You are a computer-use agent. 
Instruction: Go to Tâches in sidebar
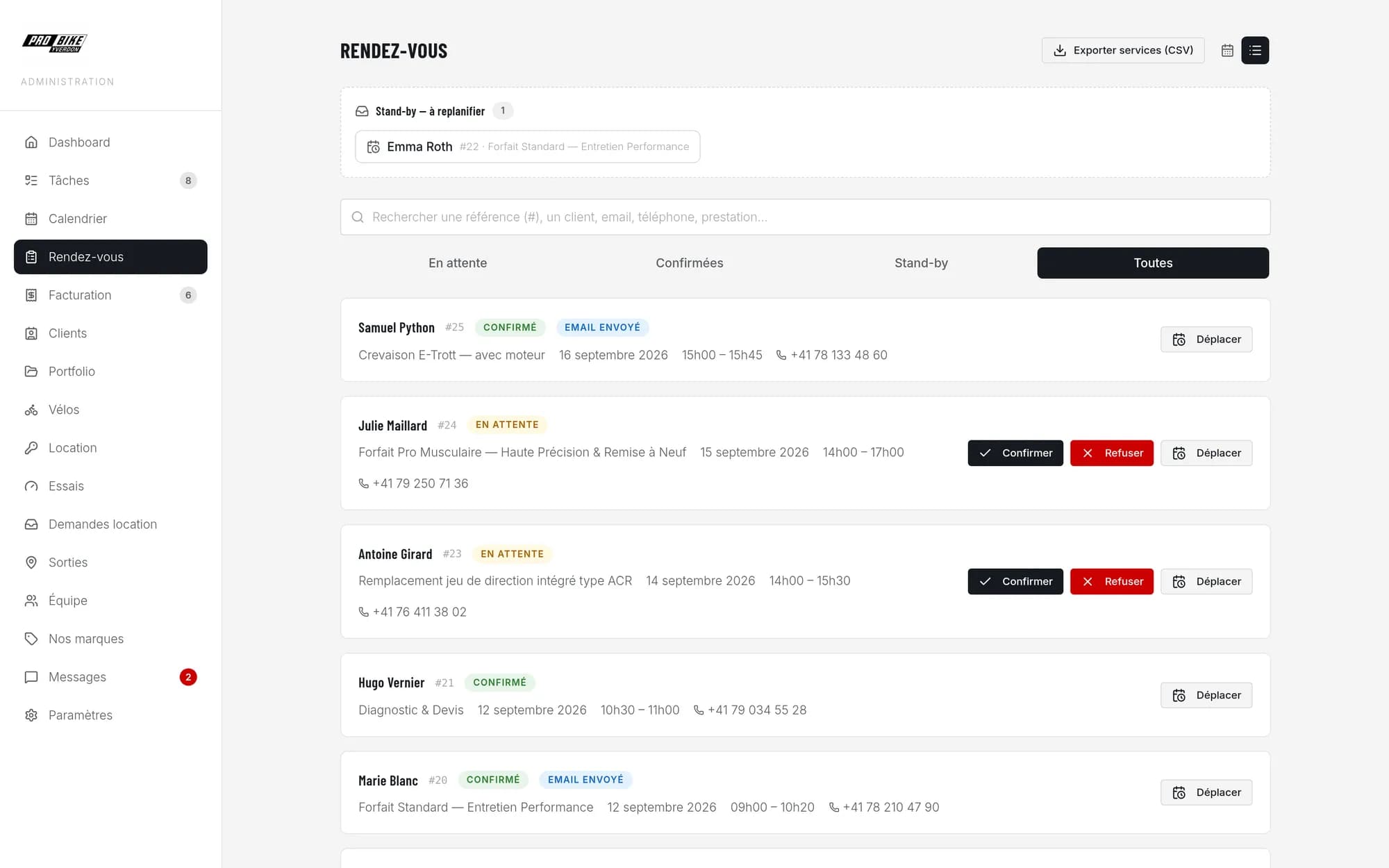(110, 181)
